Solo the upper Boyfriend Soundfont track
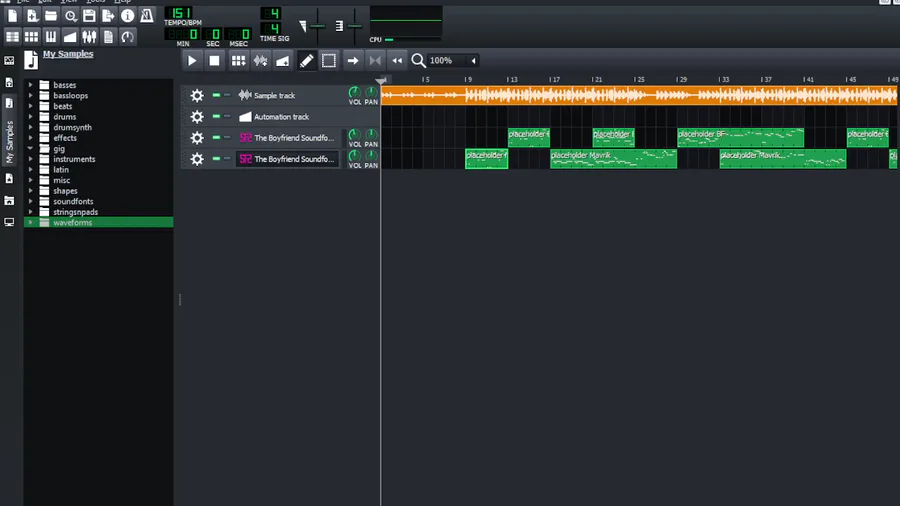Image resolution: width=900 pixels, height=506 pixels. coord(227,137)
